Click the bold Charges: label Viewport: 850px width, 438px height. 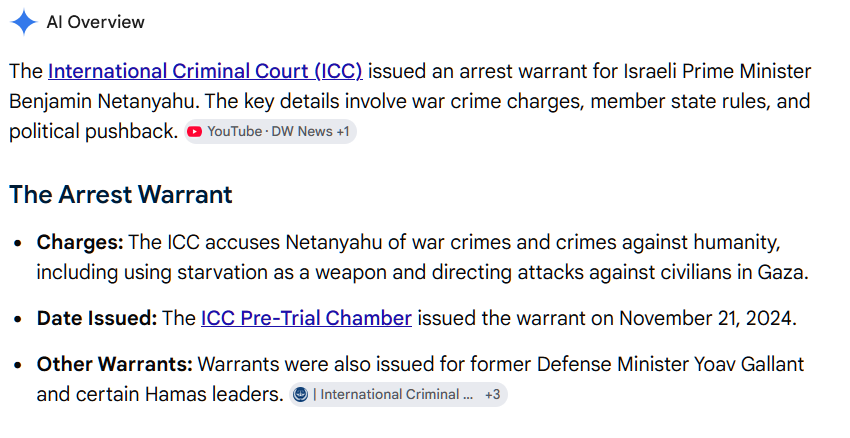point(80,242)
